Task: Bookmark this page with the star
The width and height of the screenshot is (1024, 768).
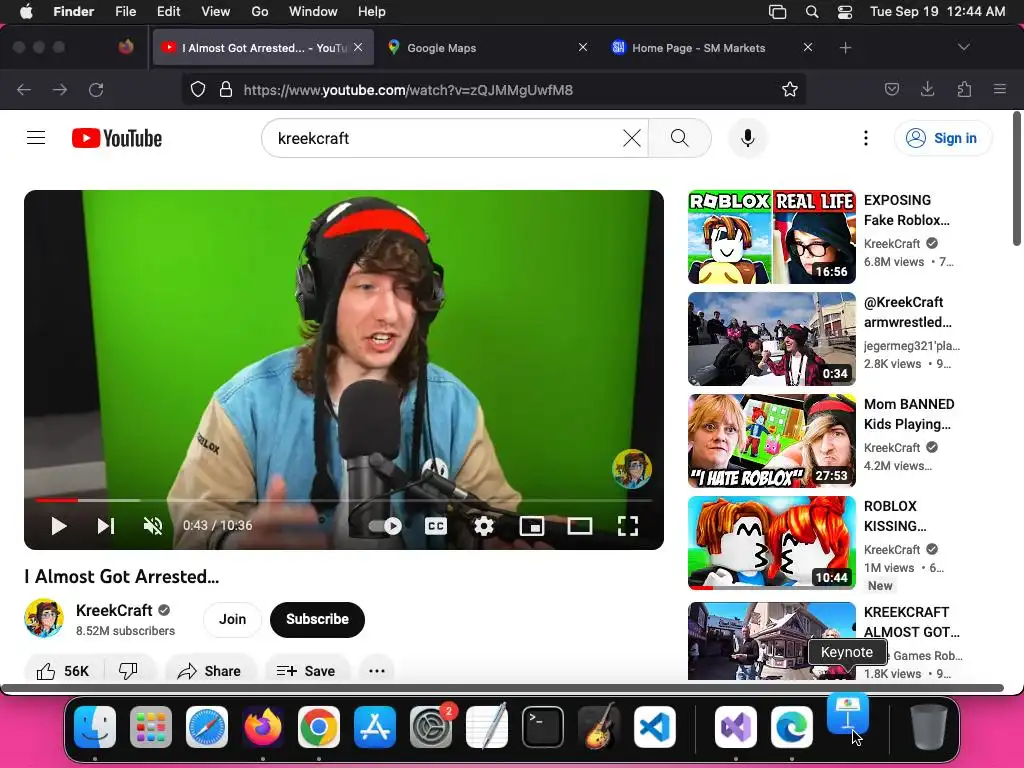Action: click(790, 89)
